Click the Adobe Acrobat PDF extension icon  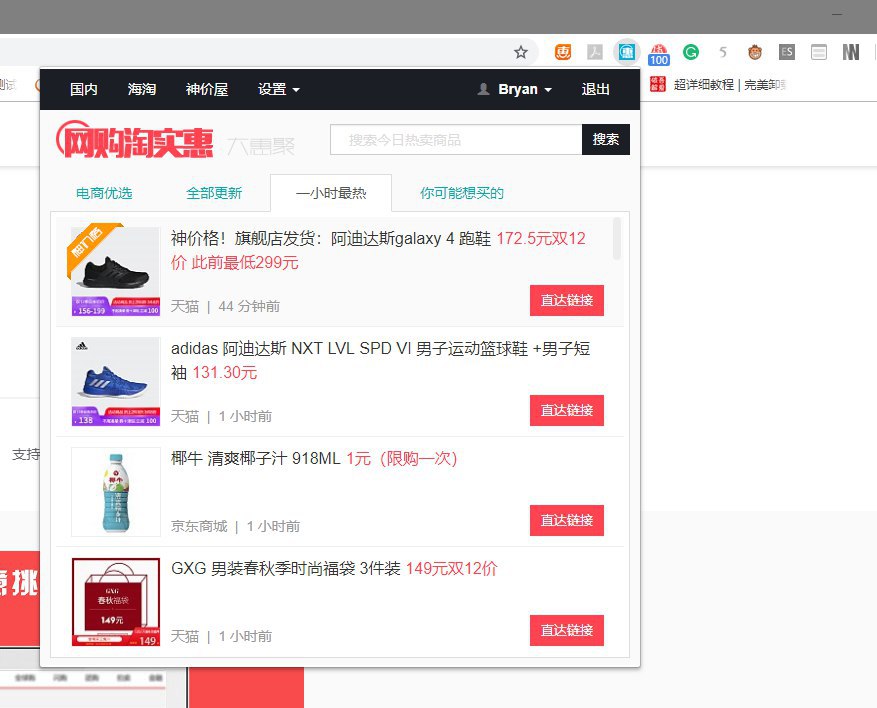click(x=594, y=52)
